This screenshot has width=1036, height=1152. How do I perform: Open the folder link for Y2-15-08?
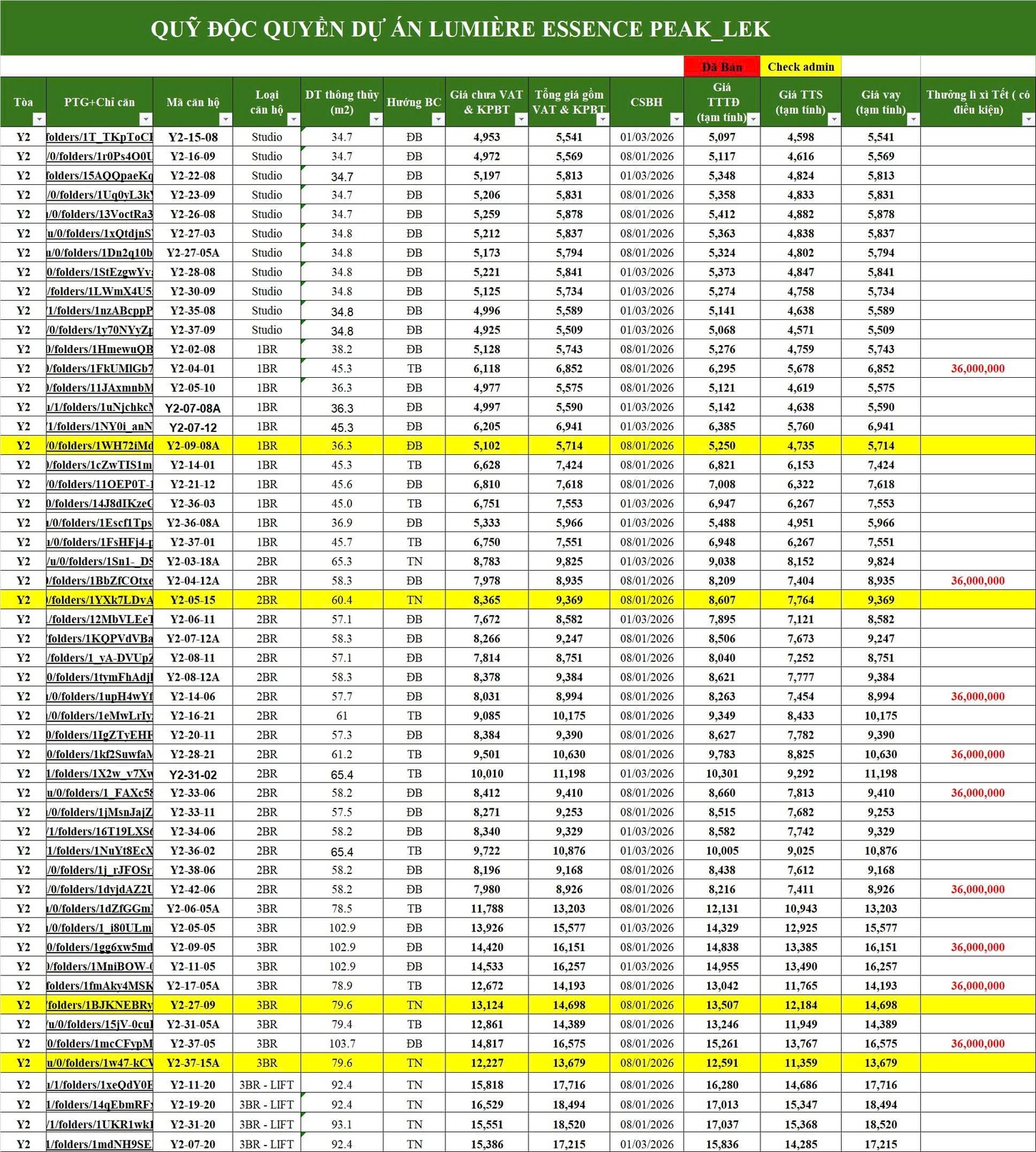[x=100, y=137]
